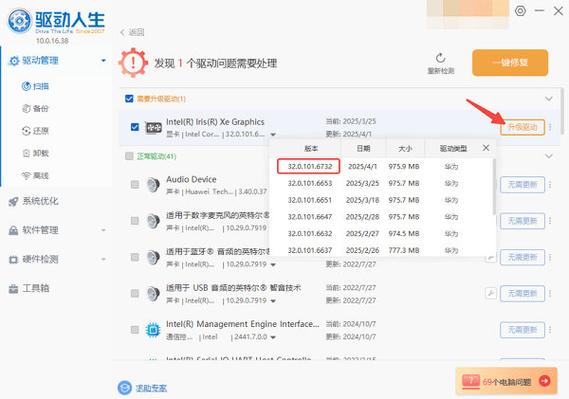Select driver version 32.0.101.6653
The height and width of the screenshot is (399, 569).
coord(310,184)
